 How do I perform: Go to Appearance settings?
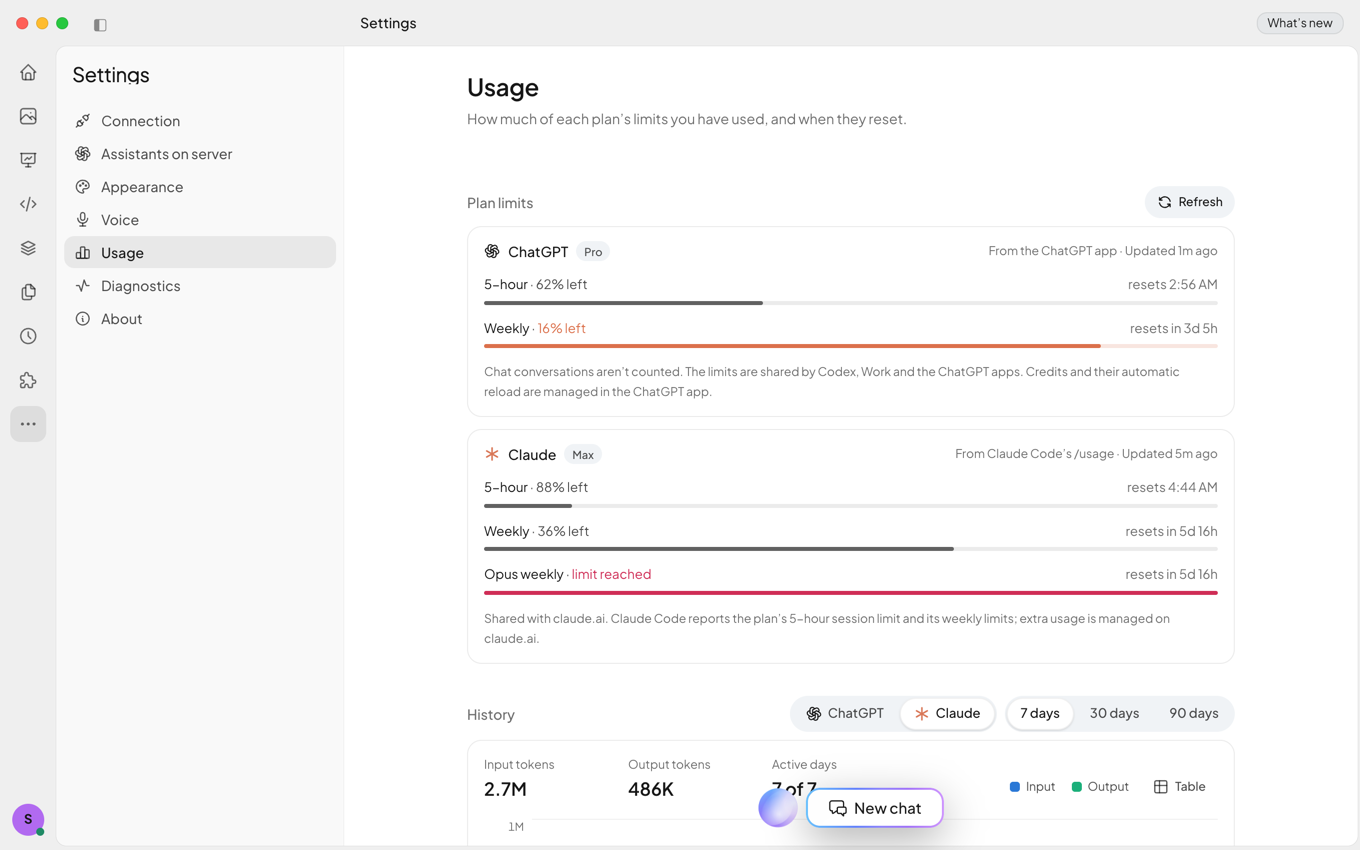tap(200, 187)
